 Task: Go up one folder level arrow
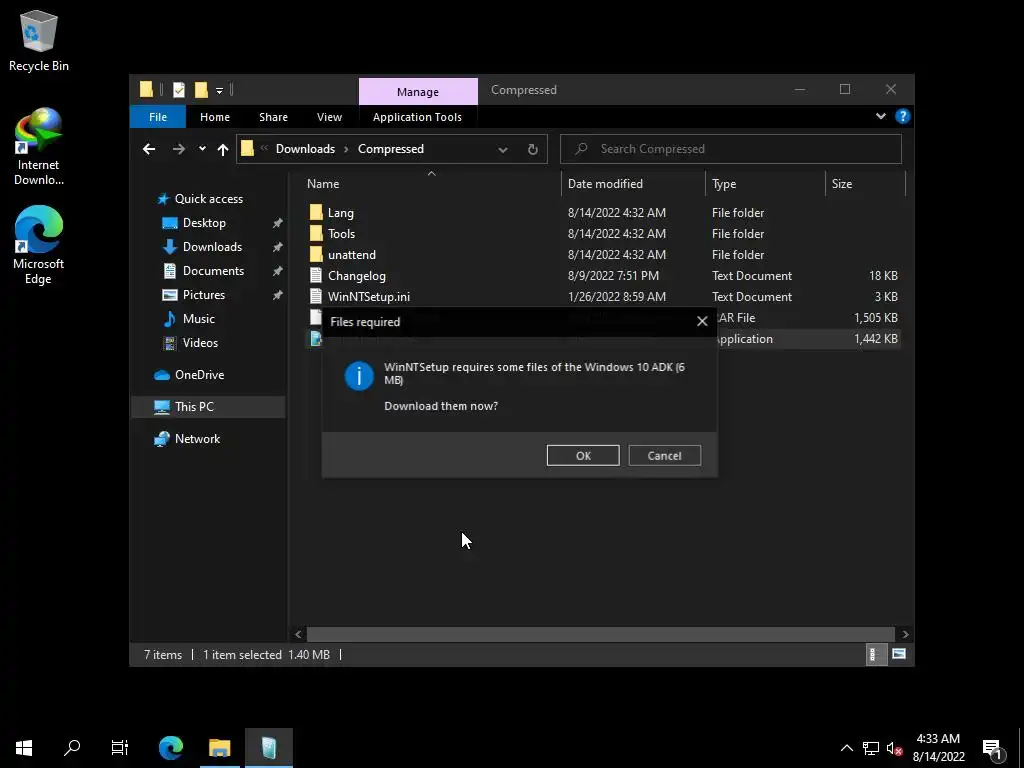223,150
